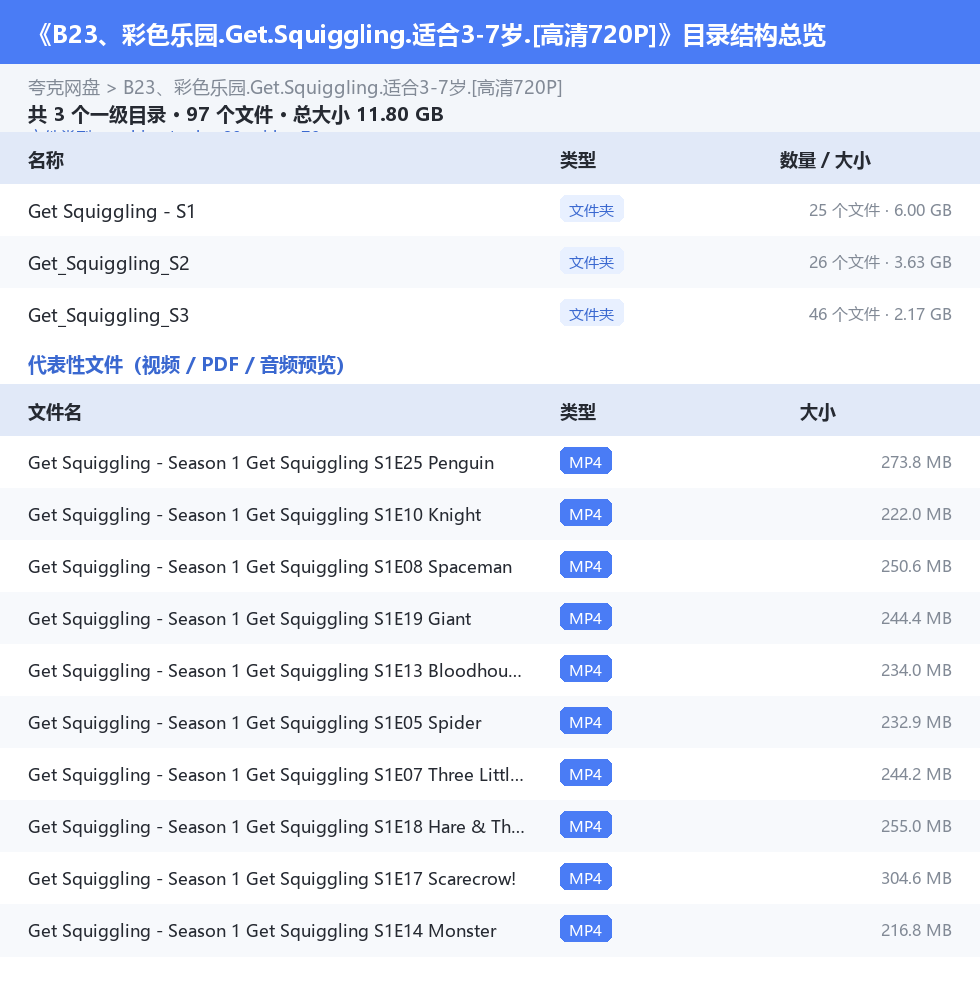Image resolution: width=980 pixels, height=988 pixels.
Task: Click the B23 彩色乐园 breadcrumb path
Action: pyautogui.click(x=342, y=88)
